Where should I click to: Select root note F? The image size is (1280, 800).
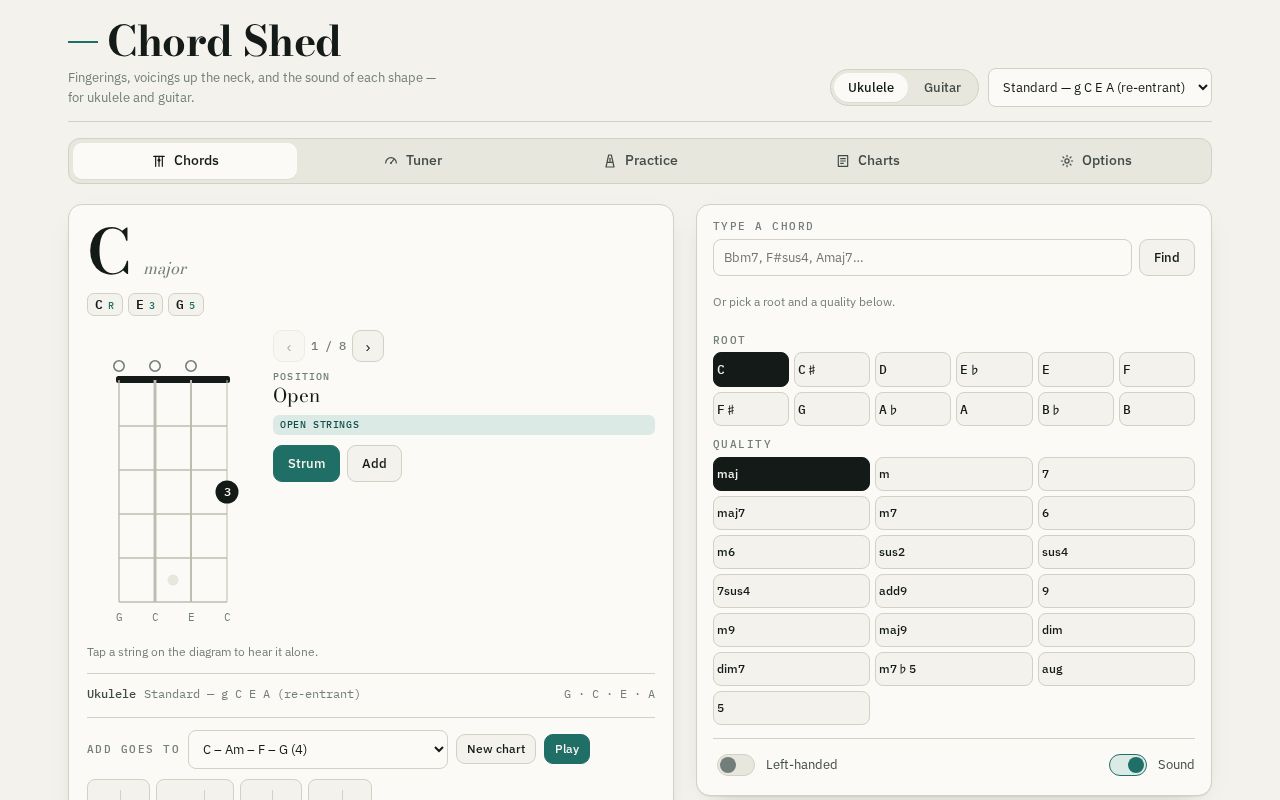pos(1157,370)
